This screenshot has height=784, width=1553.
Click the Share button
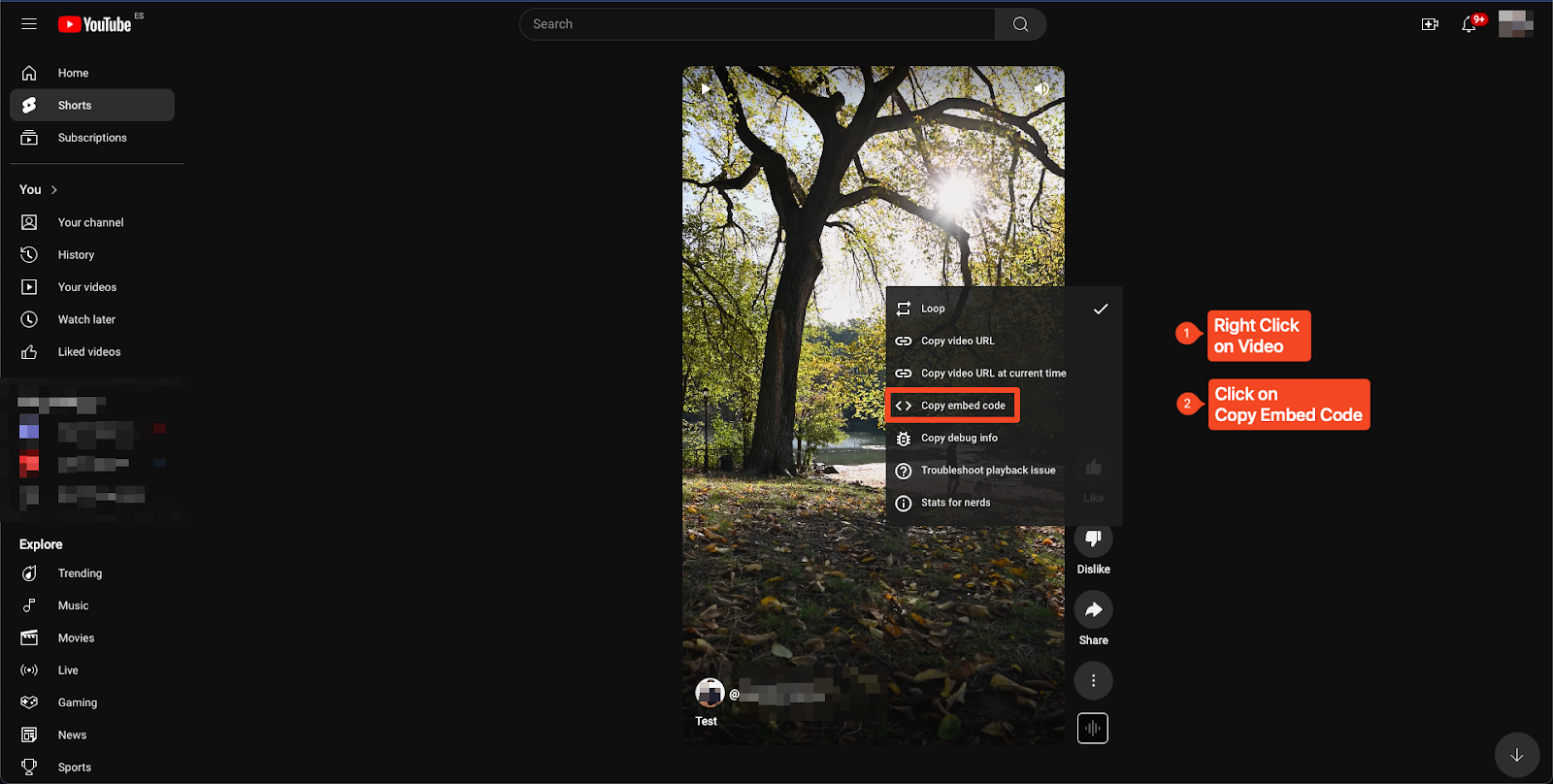coord(1093,609)
